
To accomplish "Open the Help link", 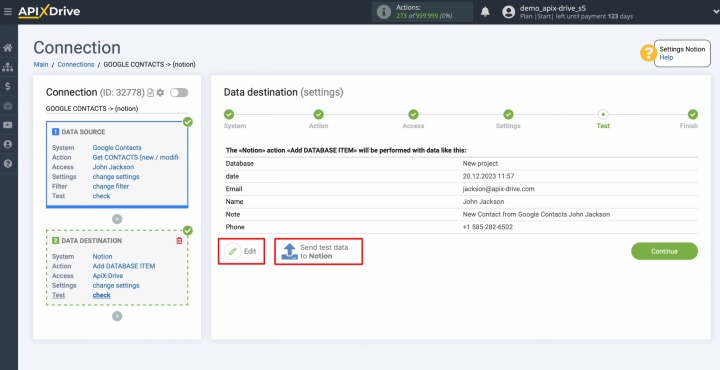I will tap(666, 57).
